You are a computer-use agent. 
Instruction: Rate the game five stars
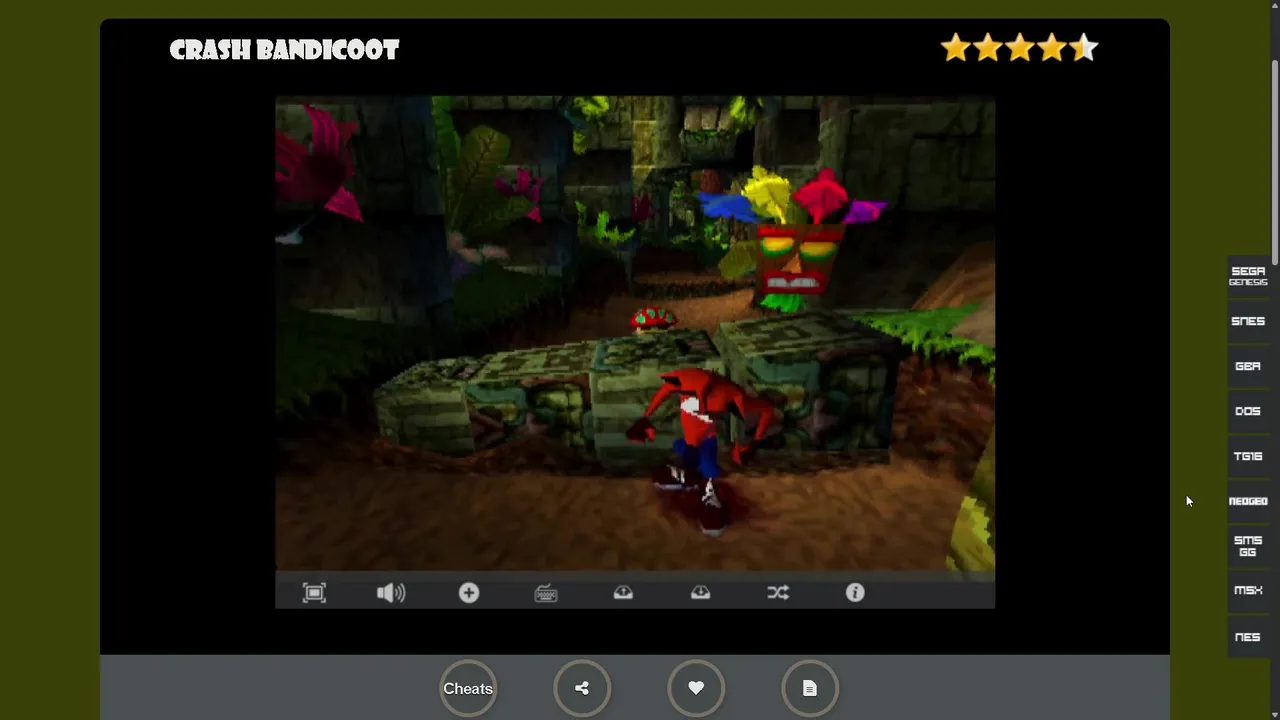1084,48
